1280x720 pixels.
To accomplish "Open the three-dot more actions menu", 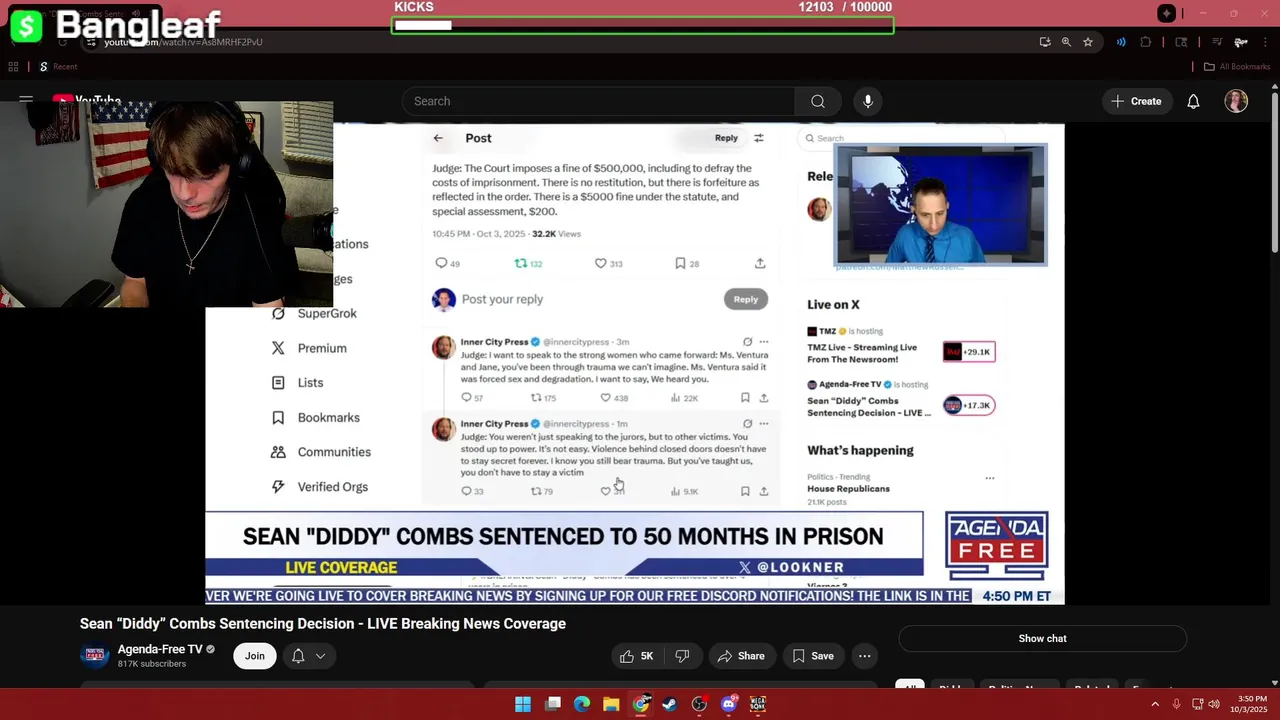I will (864, 656).
